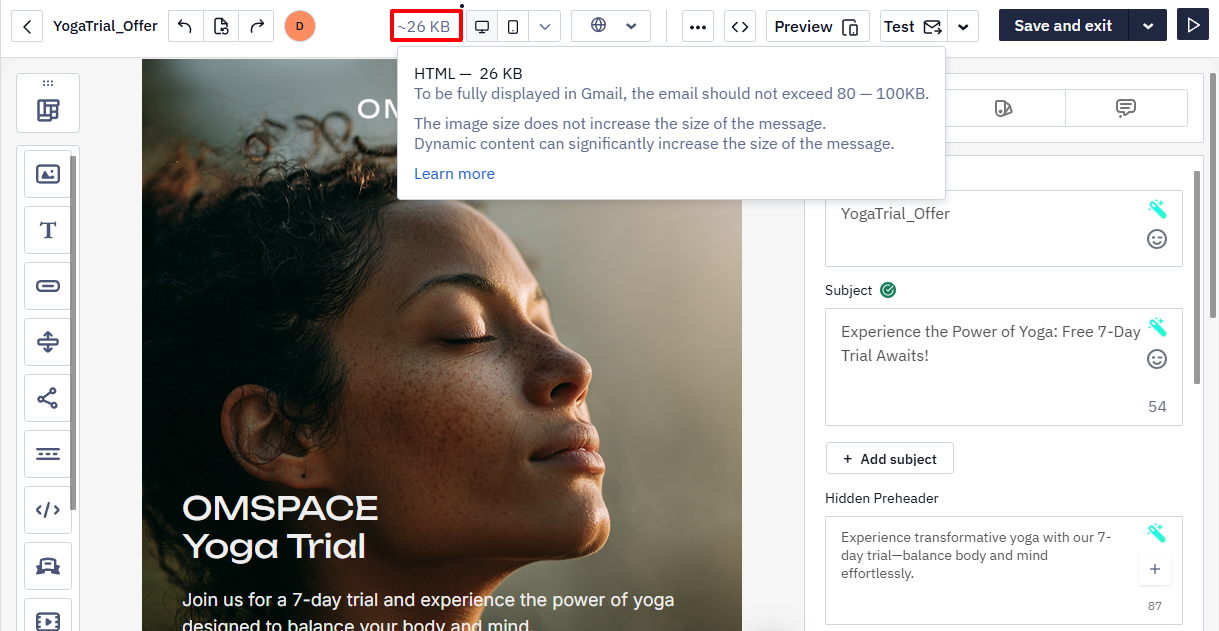This screenshot has width=1219, height=631.
Task: Undo the last change
Action: (x=185, y=26)
